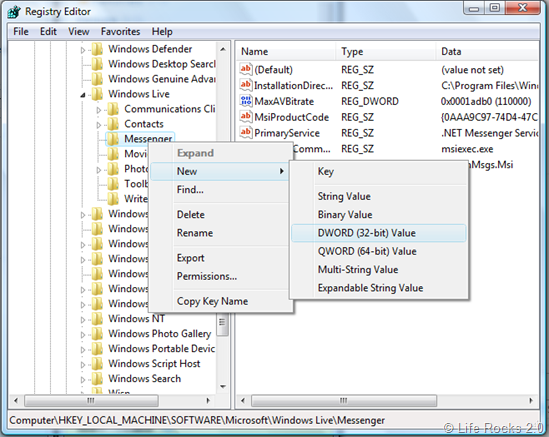Create a new QWORD (64-bit) Value

(x=379, y=251)
